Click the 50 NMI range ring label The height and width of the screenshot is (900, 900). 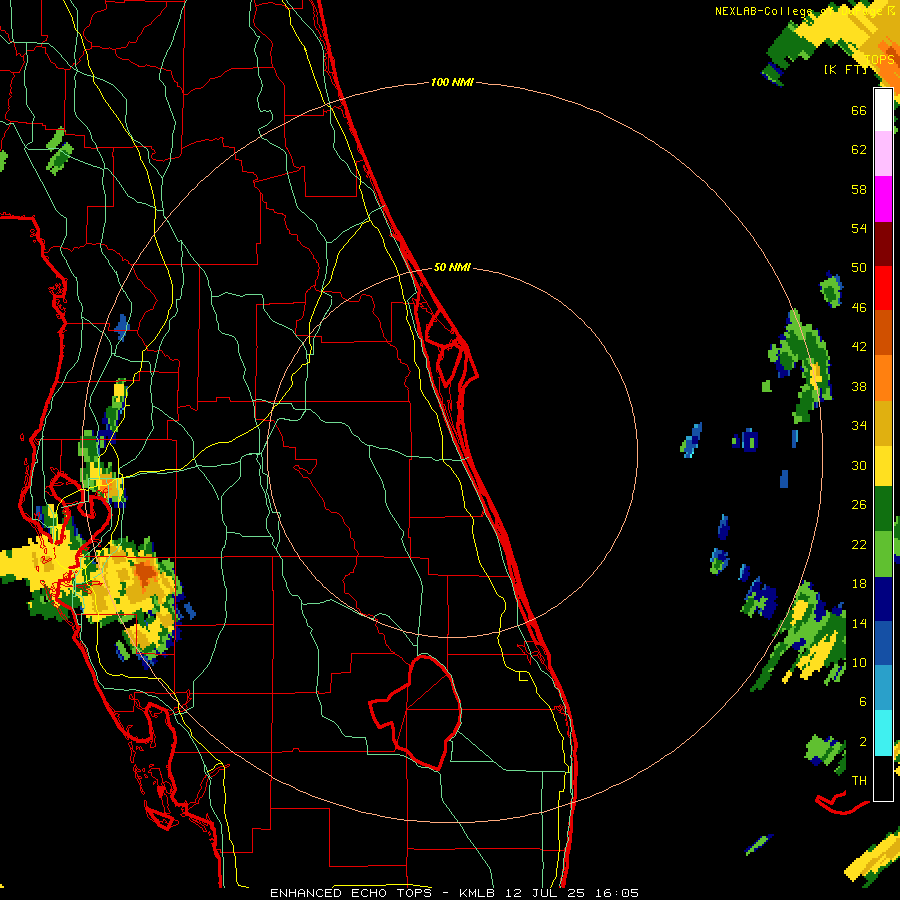(x=452, y=267)
